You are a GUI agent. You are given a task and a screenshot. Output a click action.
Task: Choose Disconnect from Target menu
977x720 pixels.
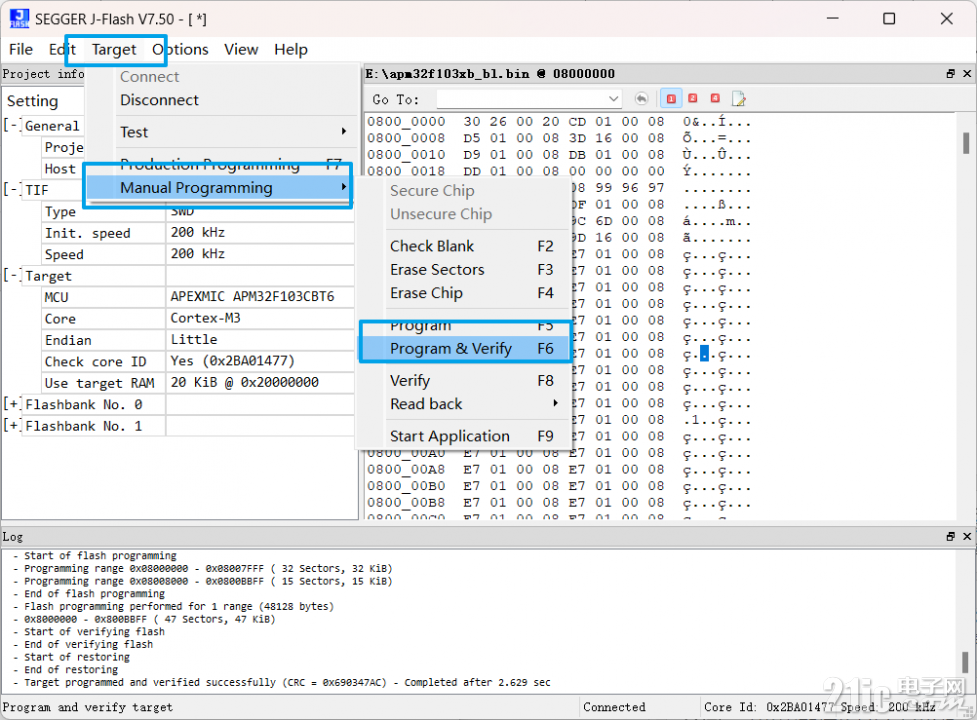(160, 100)
